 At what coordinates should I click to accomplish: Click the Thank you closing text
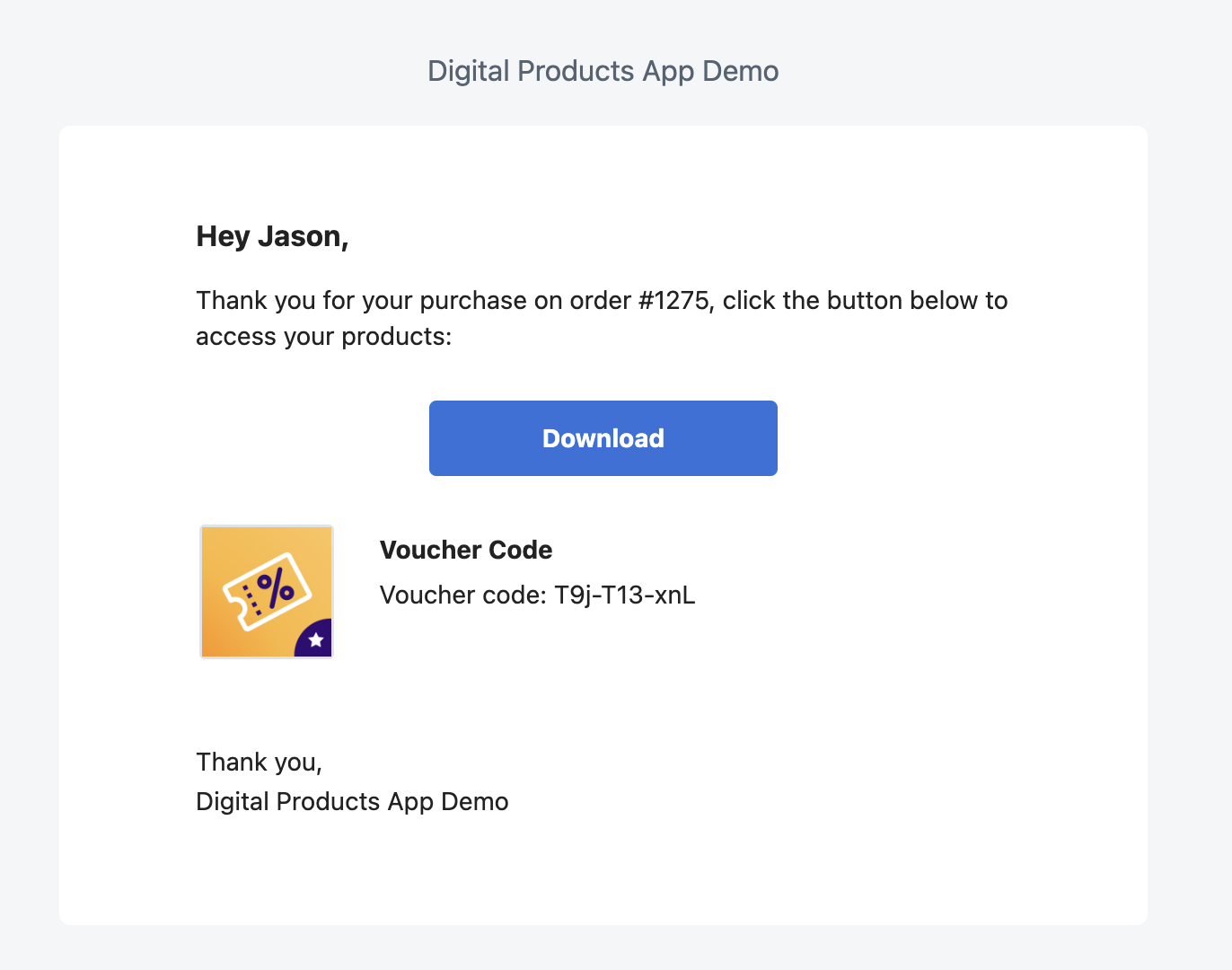pos(259,762)
